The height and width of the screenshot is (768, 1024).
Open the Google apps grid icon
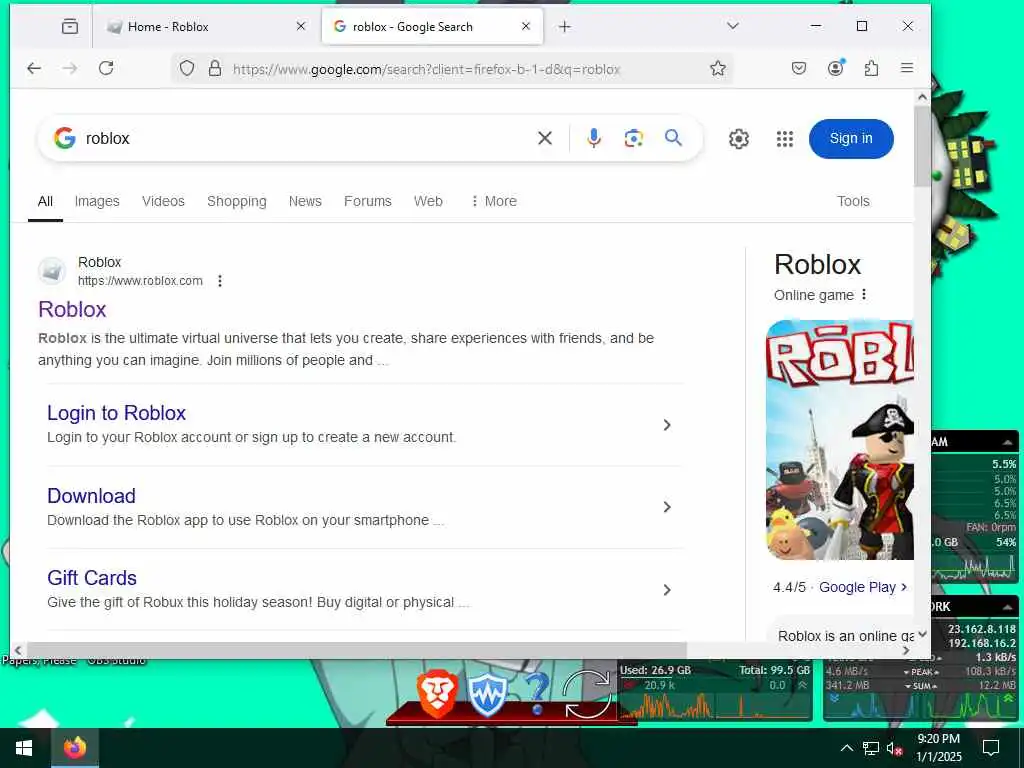784,139
